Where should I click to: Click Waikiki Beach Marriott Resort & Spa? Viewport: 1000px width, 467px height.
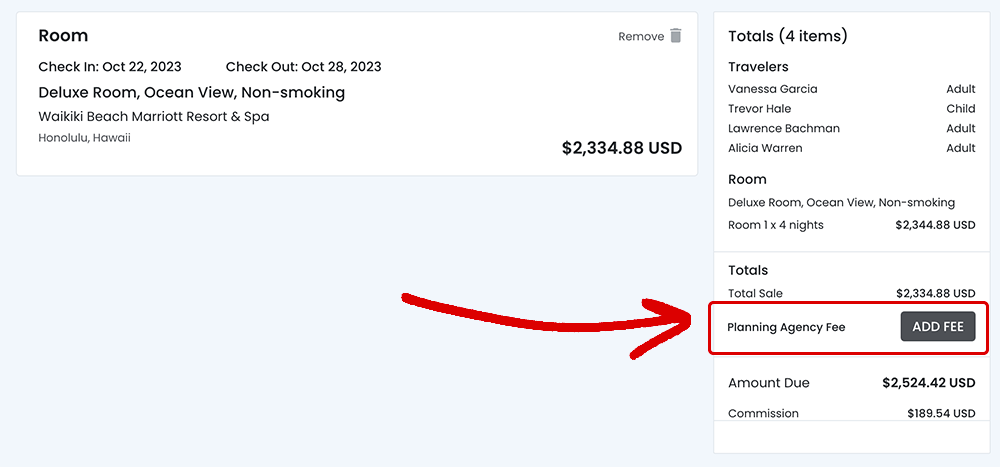click(x=154, y=116)
